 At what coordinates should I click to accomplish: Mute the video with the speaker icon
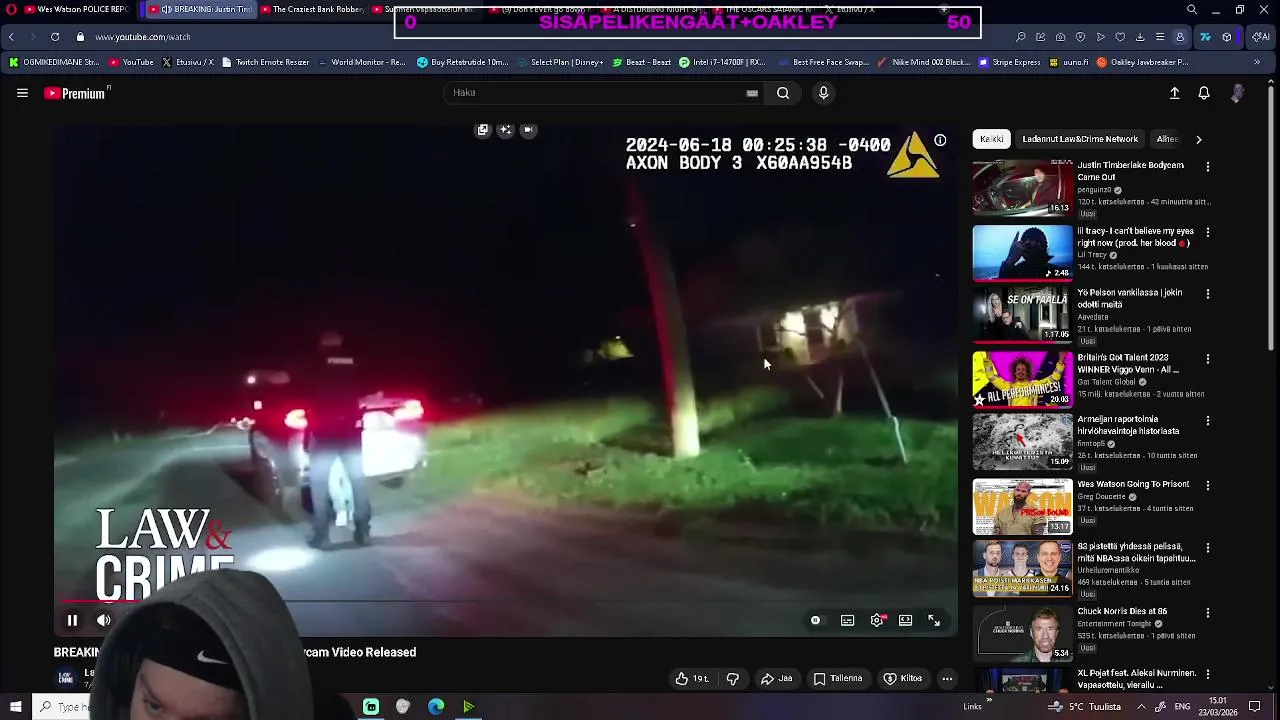point(103,620)
